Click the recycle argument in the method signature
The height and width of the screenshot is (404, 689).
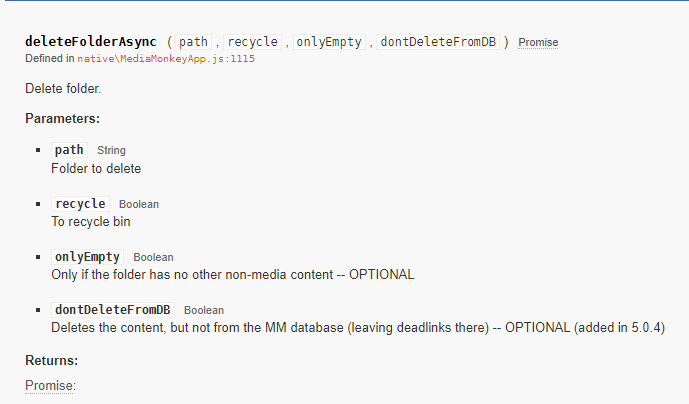click(x=252, y=42)
